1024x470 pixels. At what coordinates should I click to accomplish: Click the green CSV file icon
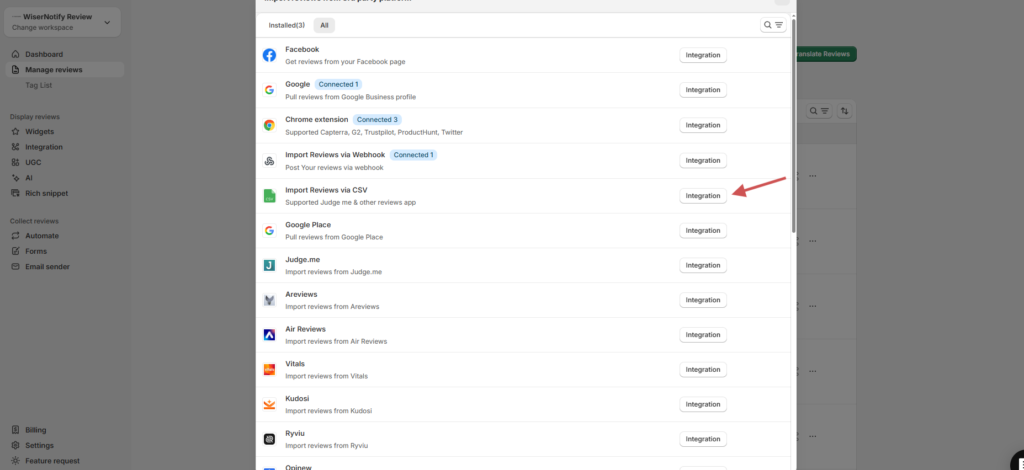coord(269,196)
